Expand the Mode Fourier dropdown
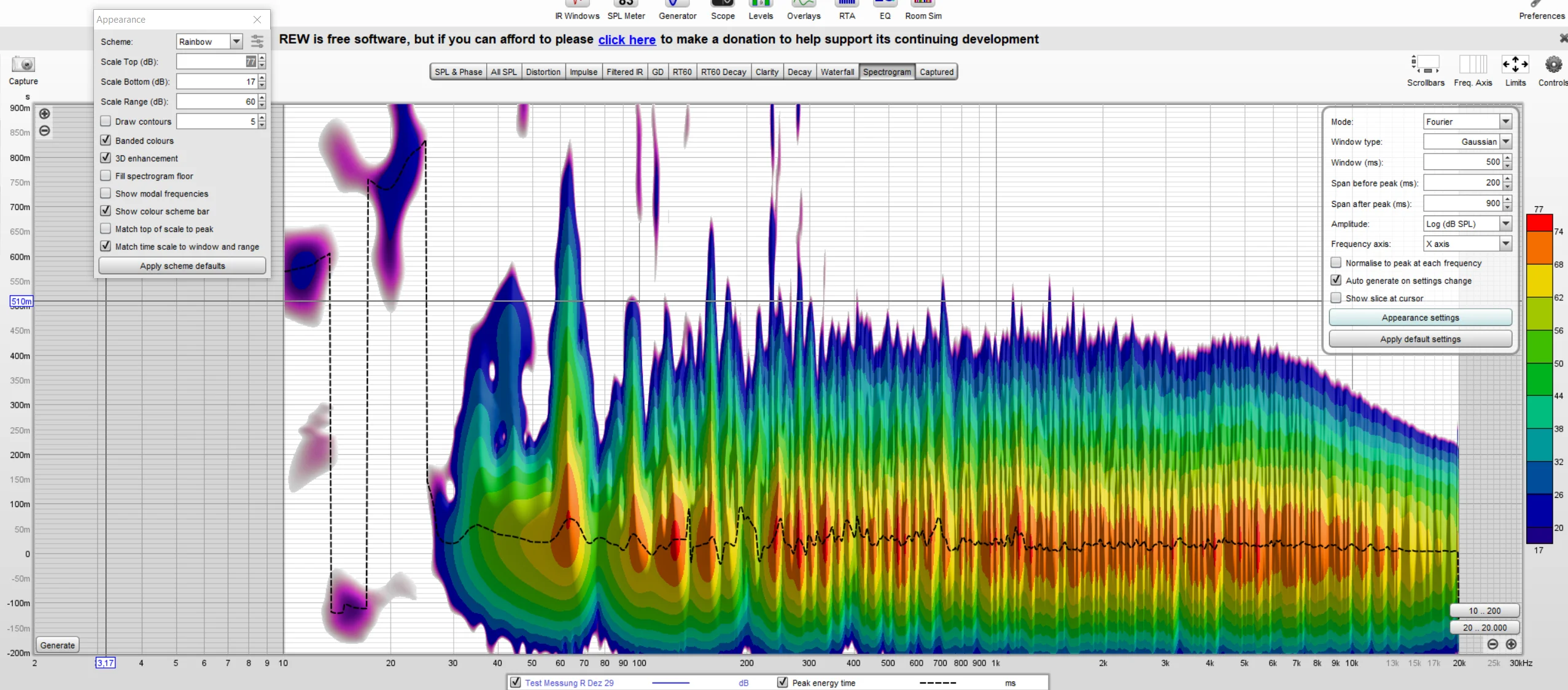The width and height of the screenshot is (1568, 690). click(1505, 122)
